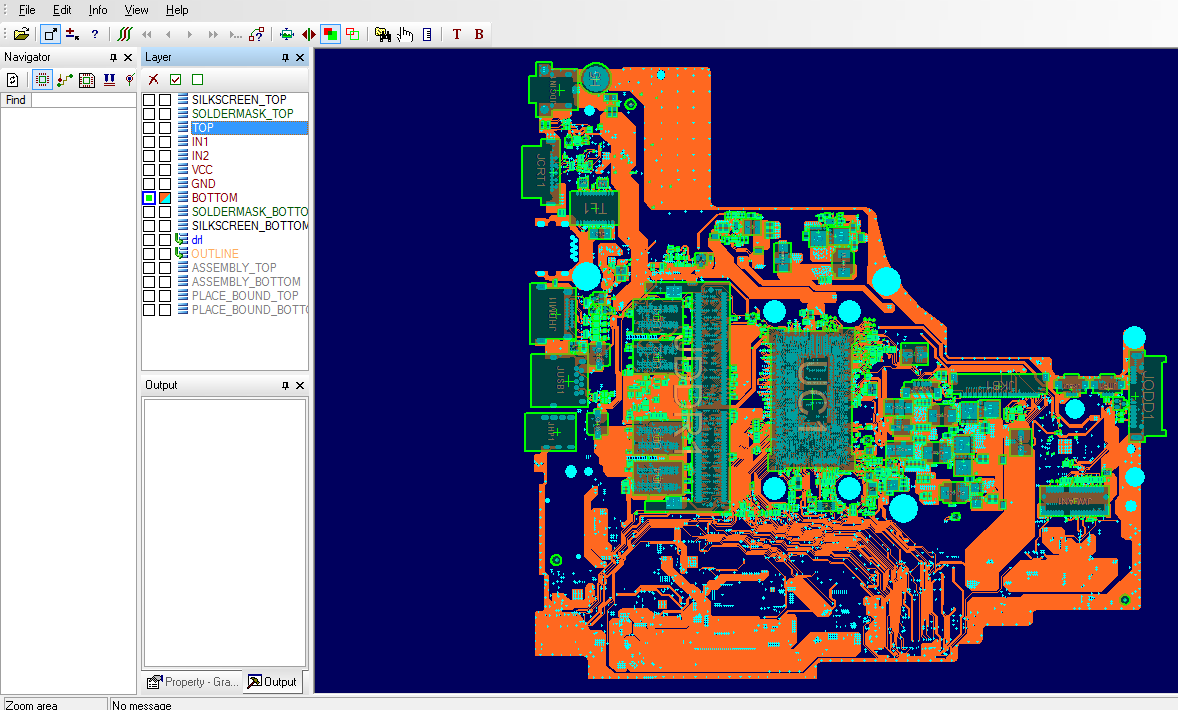
Task: Pin the Navigator panel with pushpin
Action: pos(113,57)
